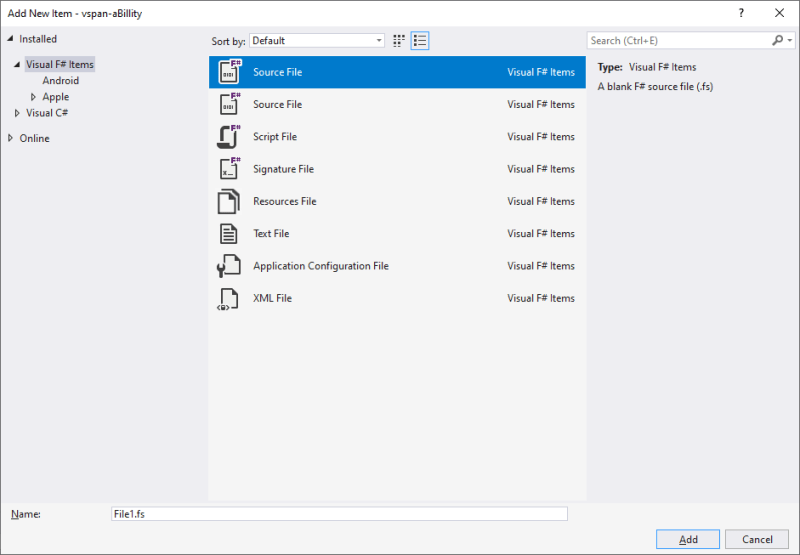
Task: Expand the Online tree section
Action: (x=10, y=138)
